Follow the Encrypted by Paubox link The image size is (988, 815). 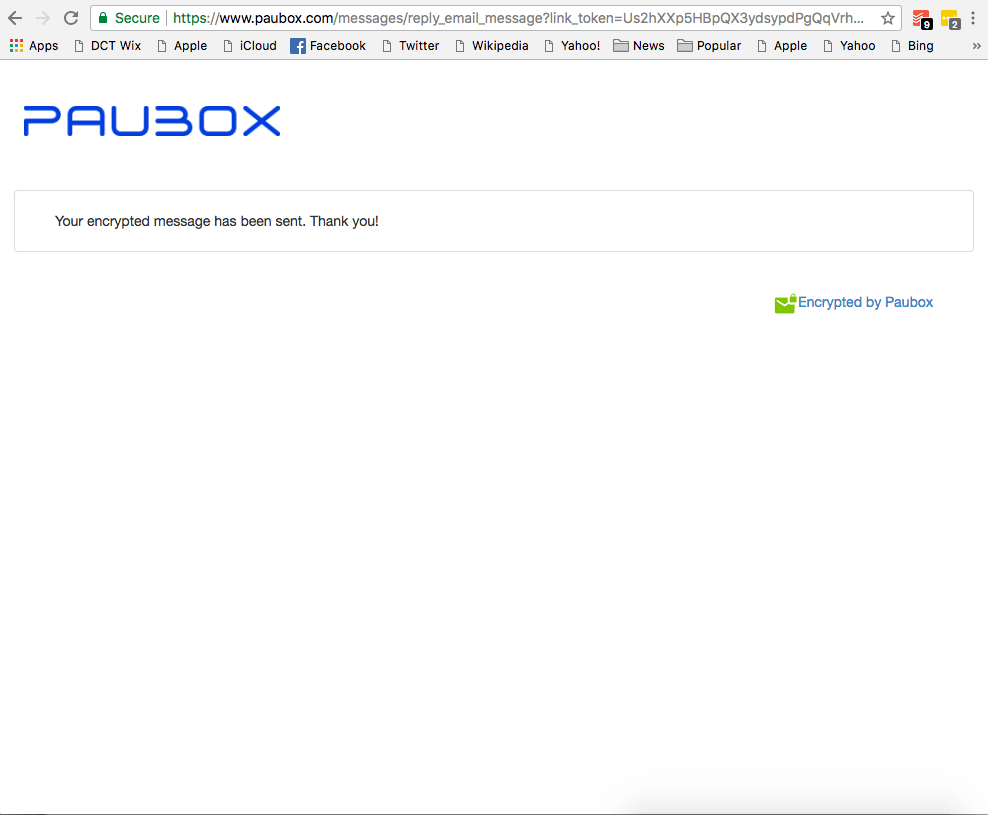[864, 302]
